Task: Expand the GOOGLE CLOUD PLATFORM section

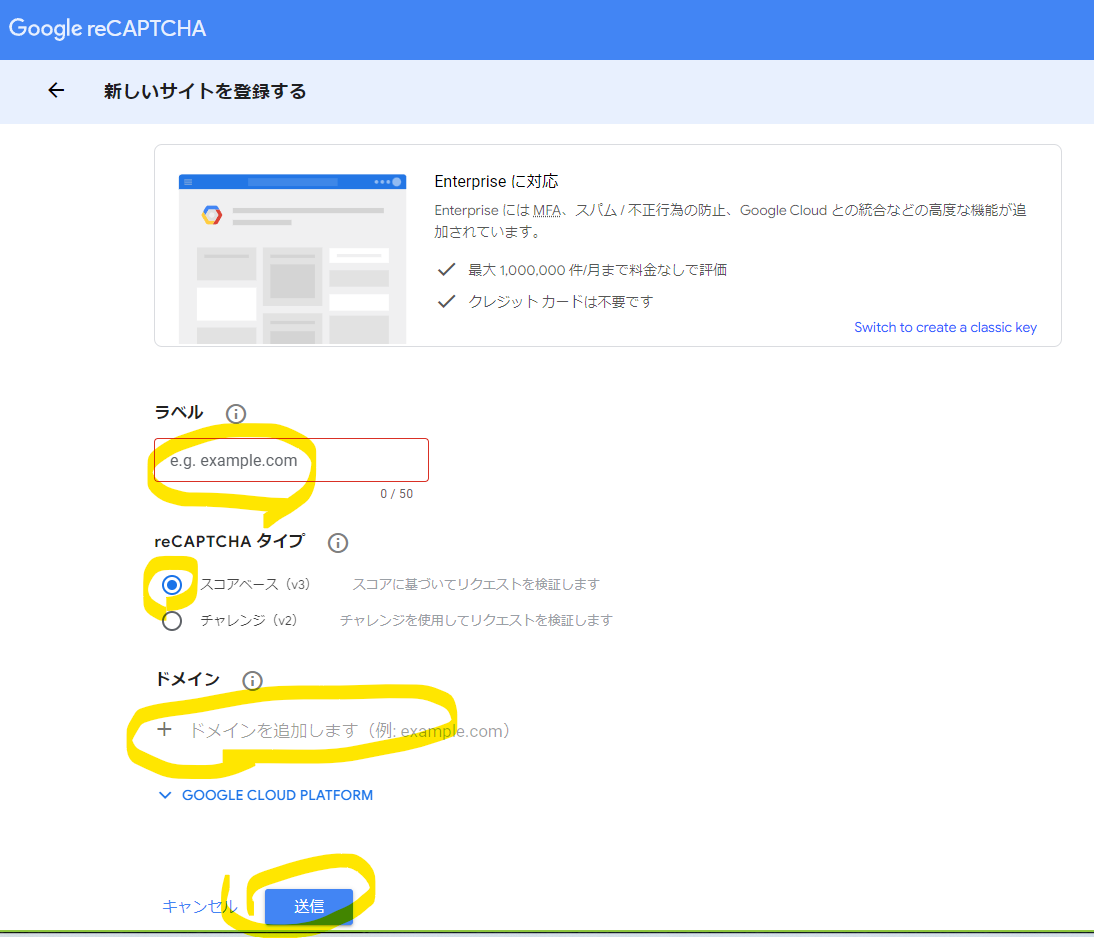Action: [266, 795]
